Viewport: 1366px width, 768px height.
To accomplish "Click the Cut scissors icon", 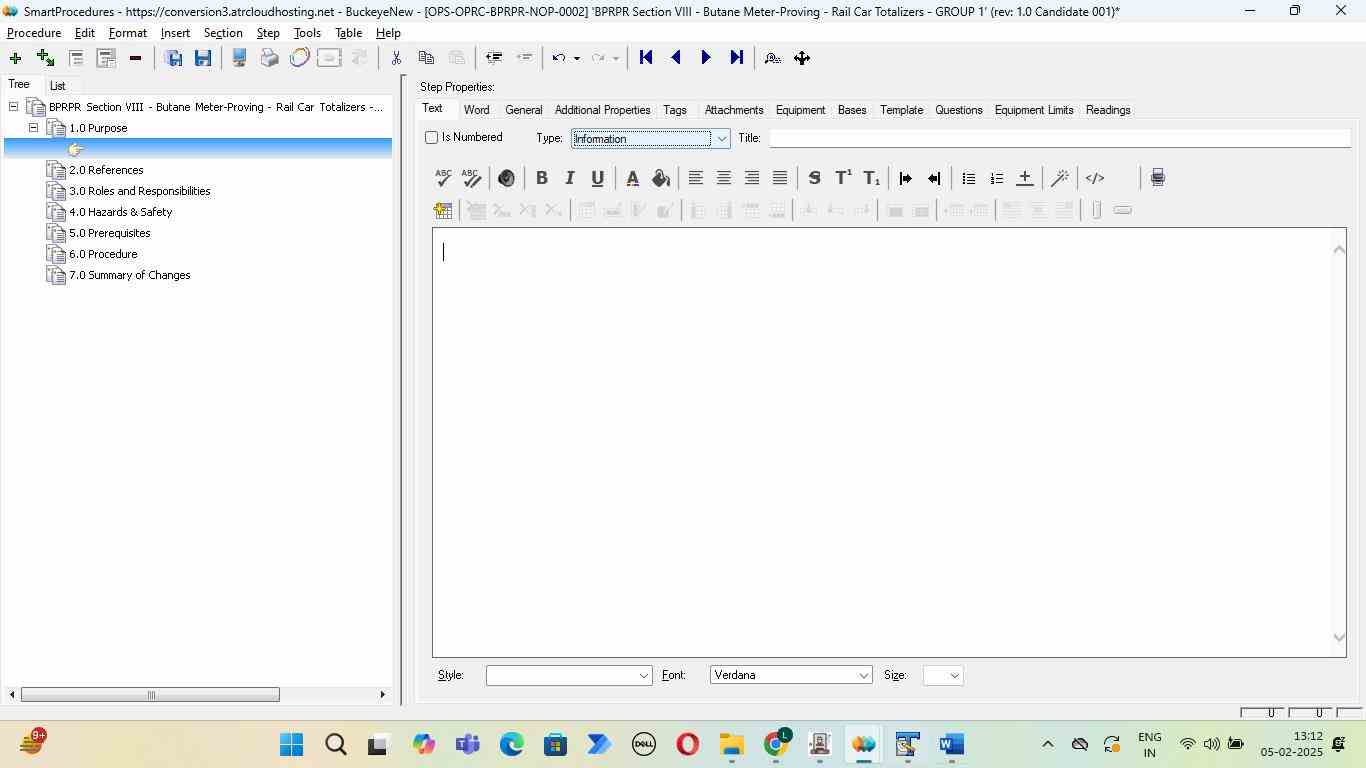I will tap(396, 58).
